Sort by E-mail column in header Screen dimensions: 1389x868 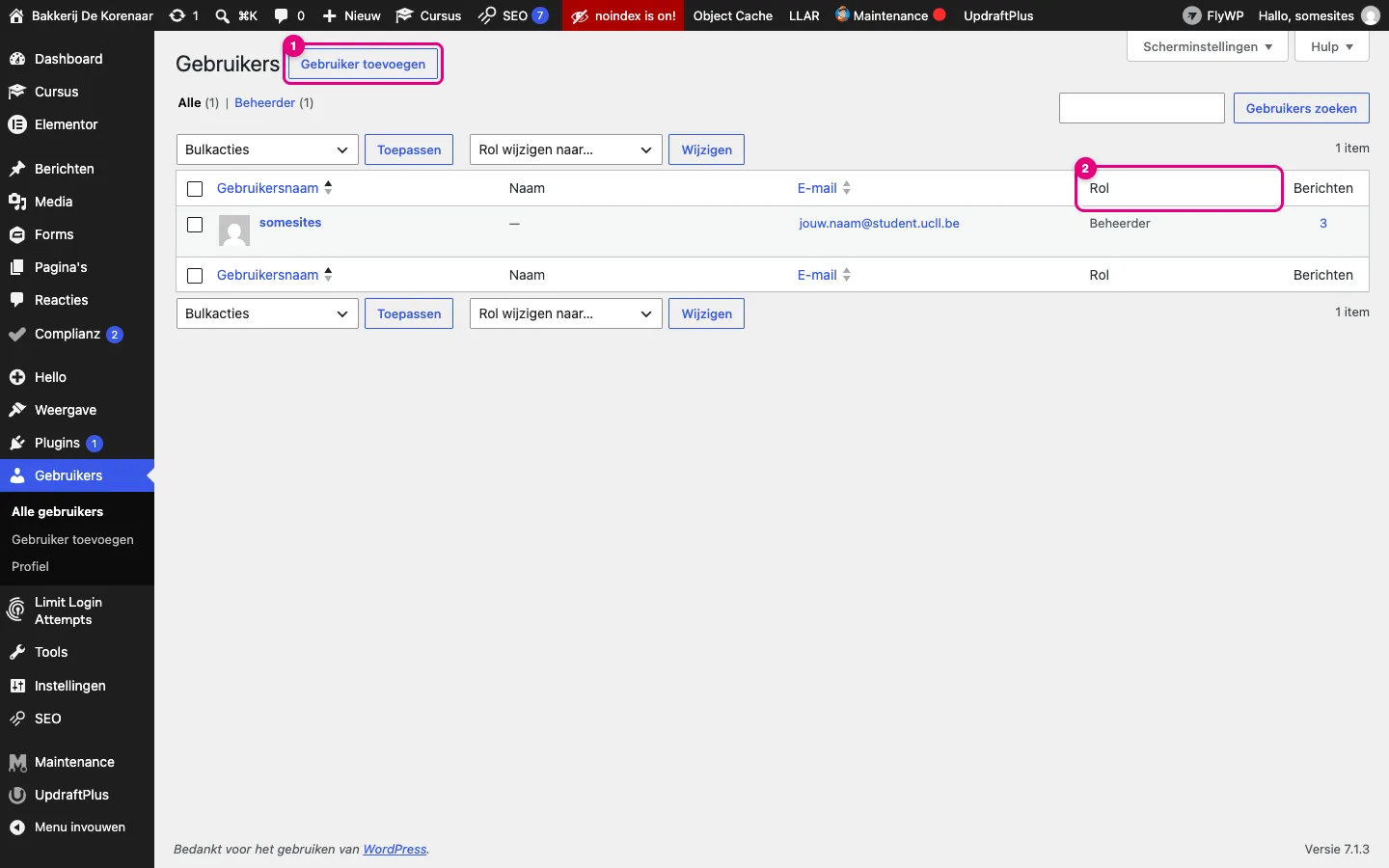[824, 188]
